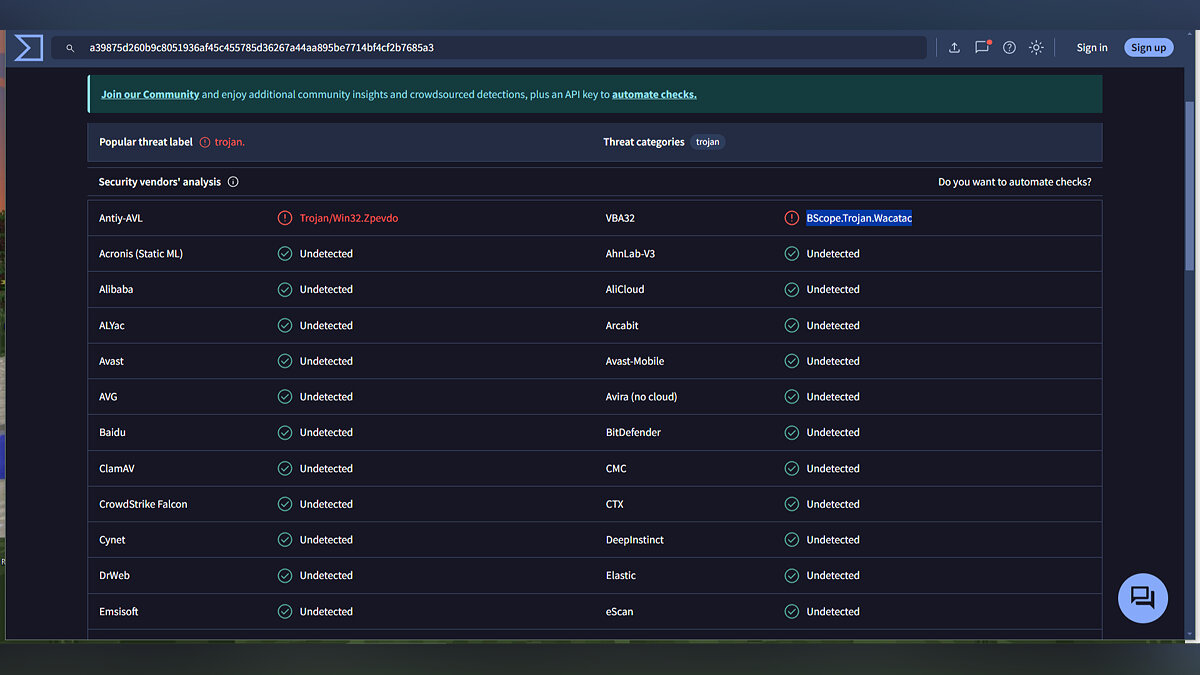Click the VBA32 detection alert icon

(792, 218)
